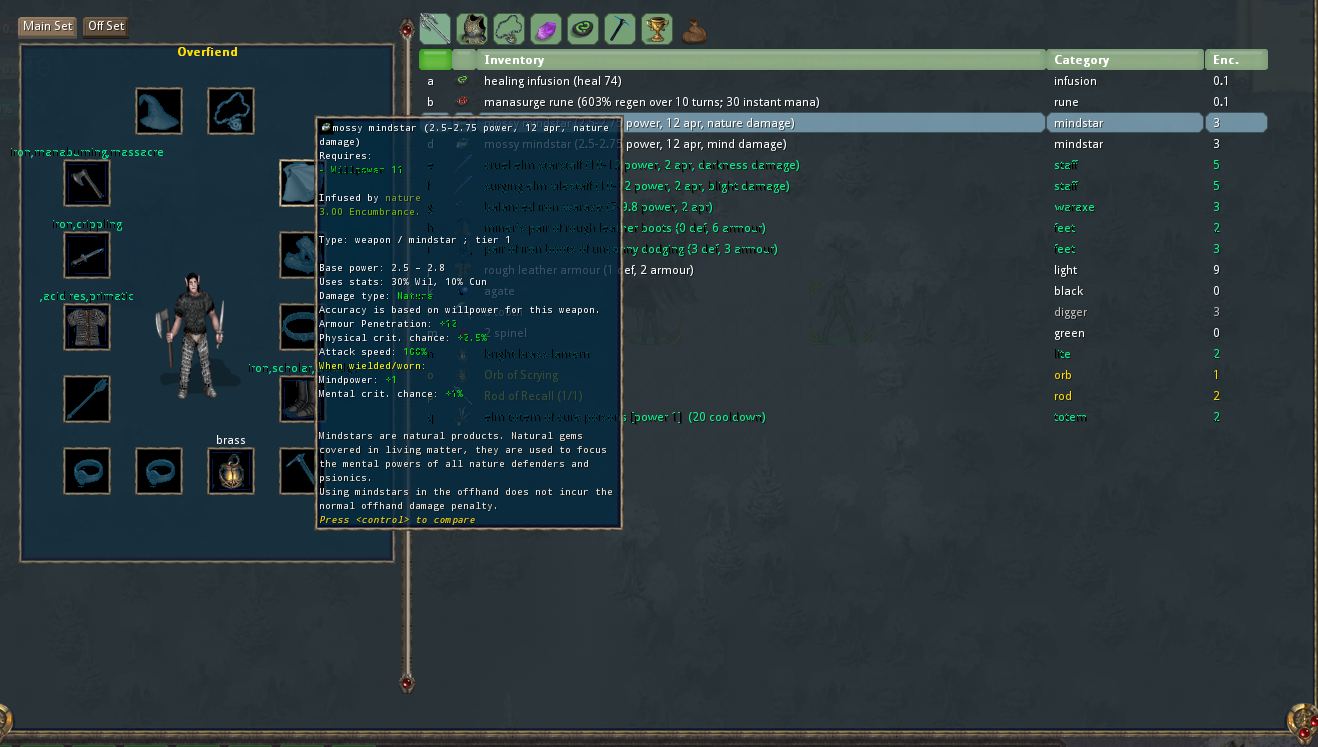Select the chainmail body armour slot
Viewport: 1318px width, 747px height.
[87, 327]
